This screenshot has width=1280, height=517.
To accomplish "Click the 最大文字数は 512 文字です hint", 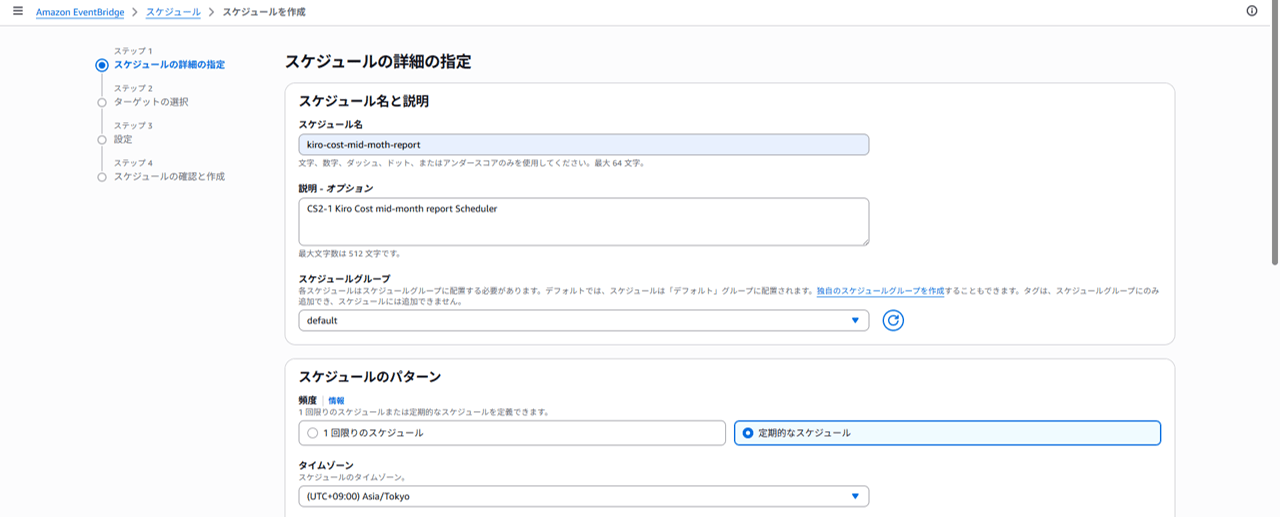I will [x=350, y=254].
